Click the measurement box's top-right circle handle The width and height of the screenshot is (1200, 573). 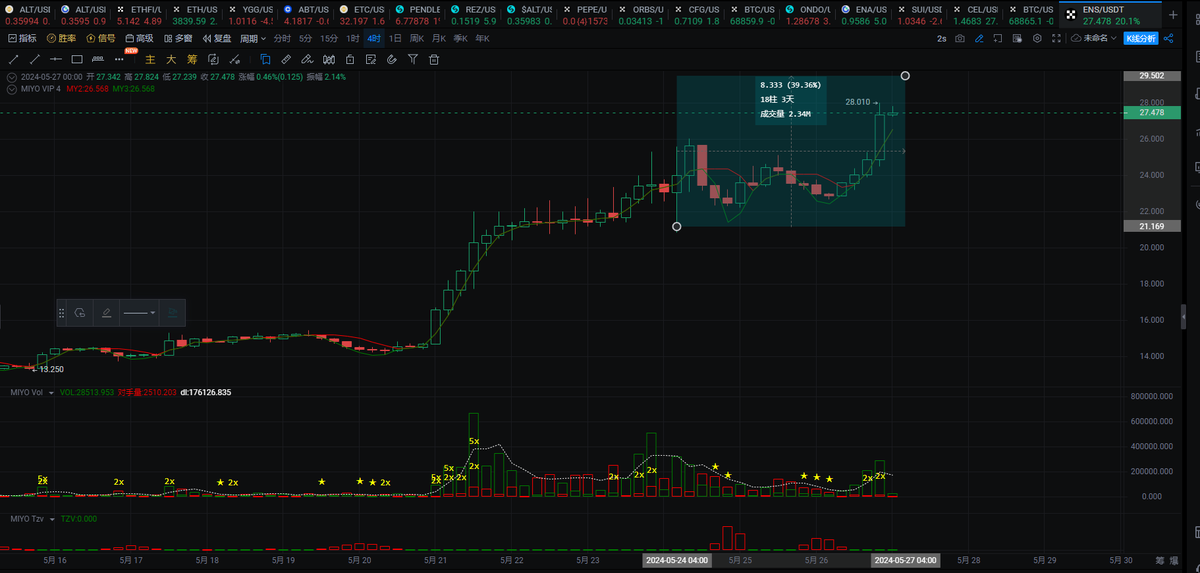(905, 75)
